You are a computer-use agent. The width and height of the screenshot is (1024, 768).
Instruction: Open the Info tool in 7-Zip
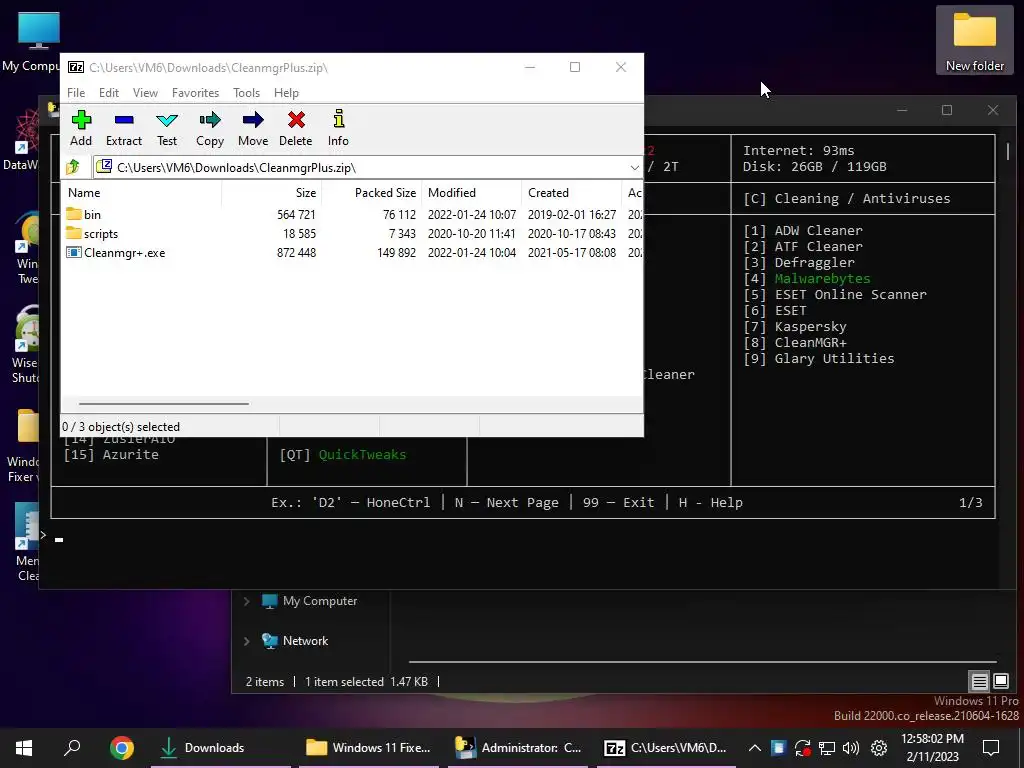point(338,128)
